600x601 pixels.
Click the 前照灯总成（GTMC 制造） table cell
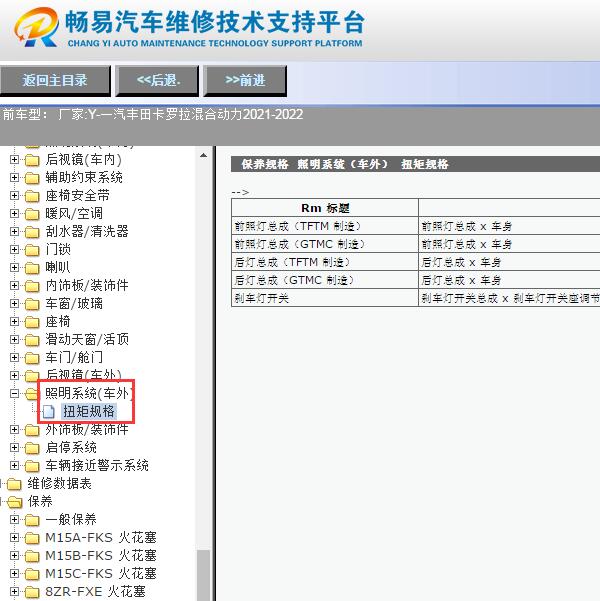pyautogui.click(x=325, y=244)
